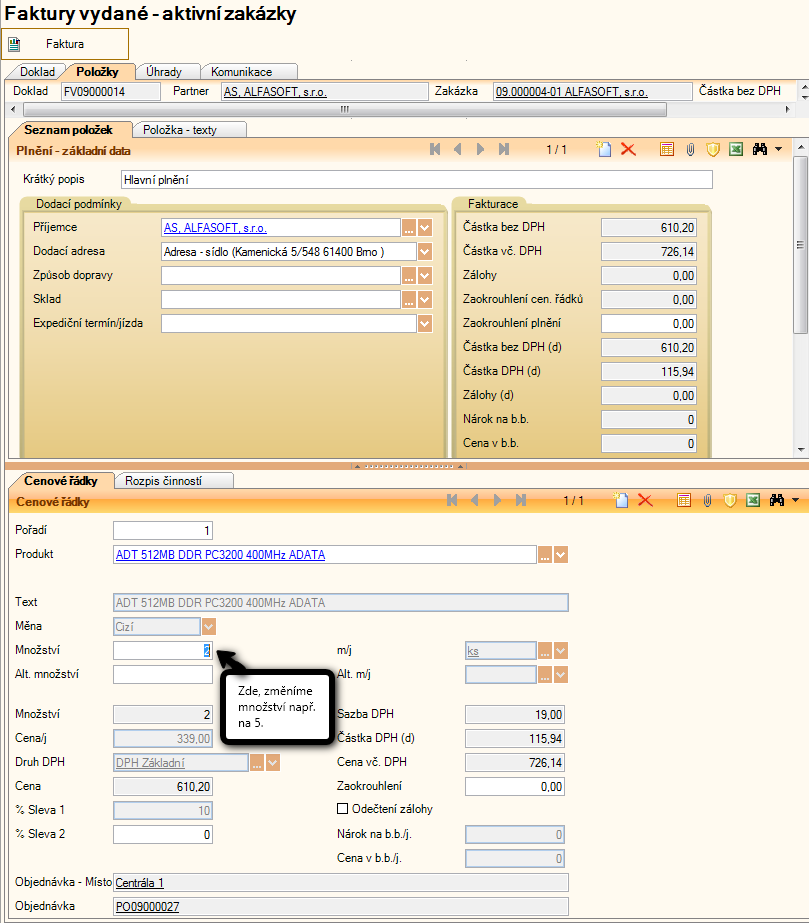Click Faktura button
809x923 pixels.
[65, 44]
